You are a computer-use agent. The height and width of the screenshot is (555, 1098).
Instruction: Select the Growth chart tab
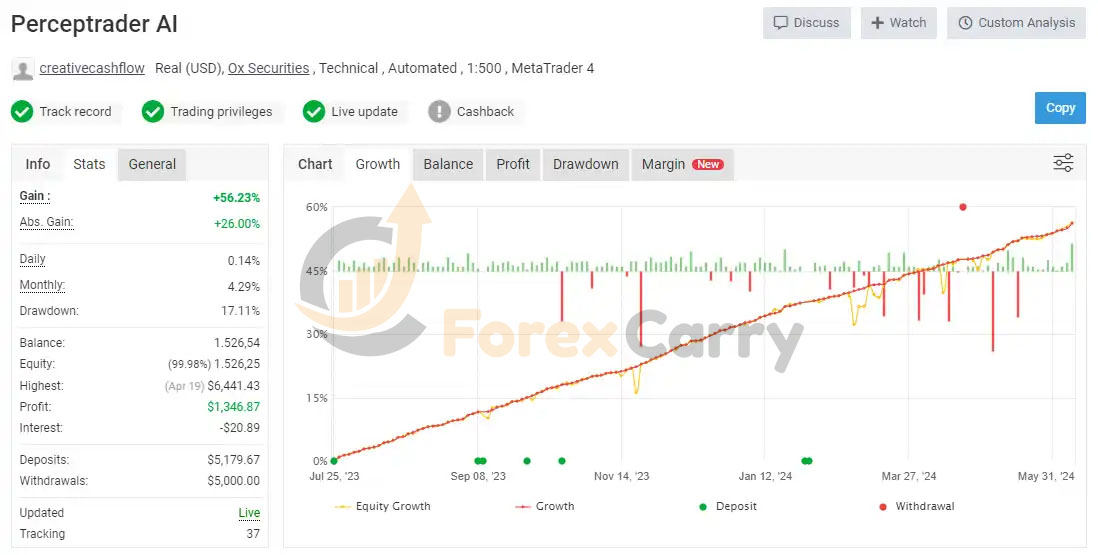(377, 164)
